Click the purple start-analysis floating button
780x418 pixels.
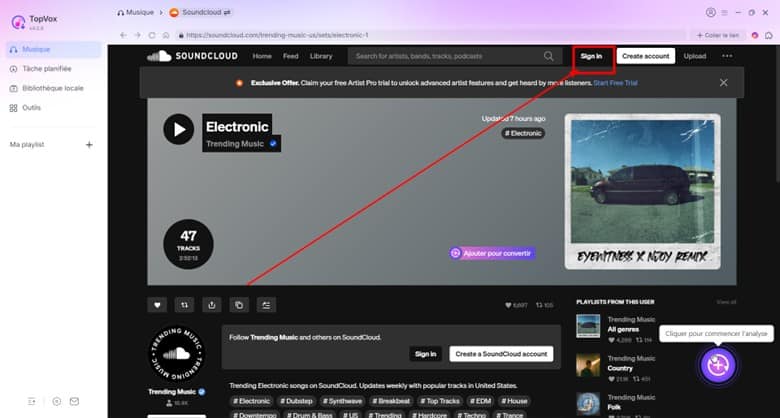click(x=718, y=365)
